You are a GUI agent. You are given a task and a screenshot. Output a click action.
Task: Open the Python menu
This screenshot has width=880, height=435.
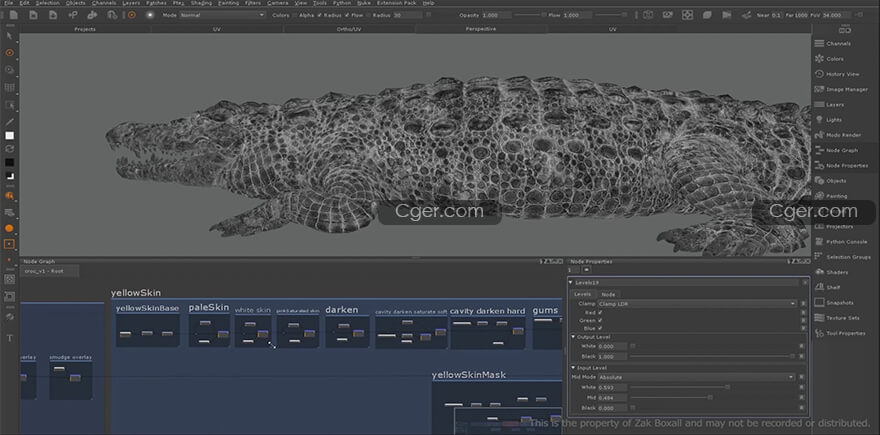click(342, 3)
